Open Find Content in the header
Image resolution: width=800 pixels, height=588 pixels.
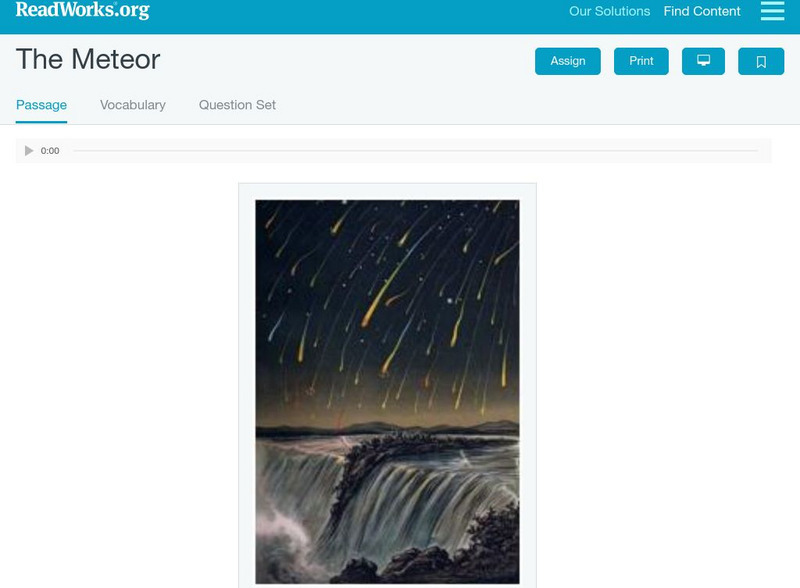tap(702, 11)
